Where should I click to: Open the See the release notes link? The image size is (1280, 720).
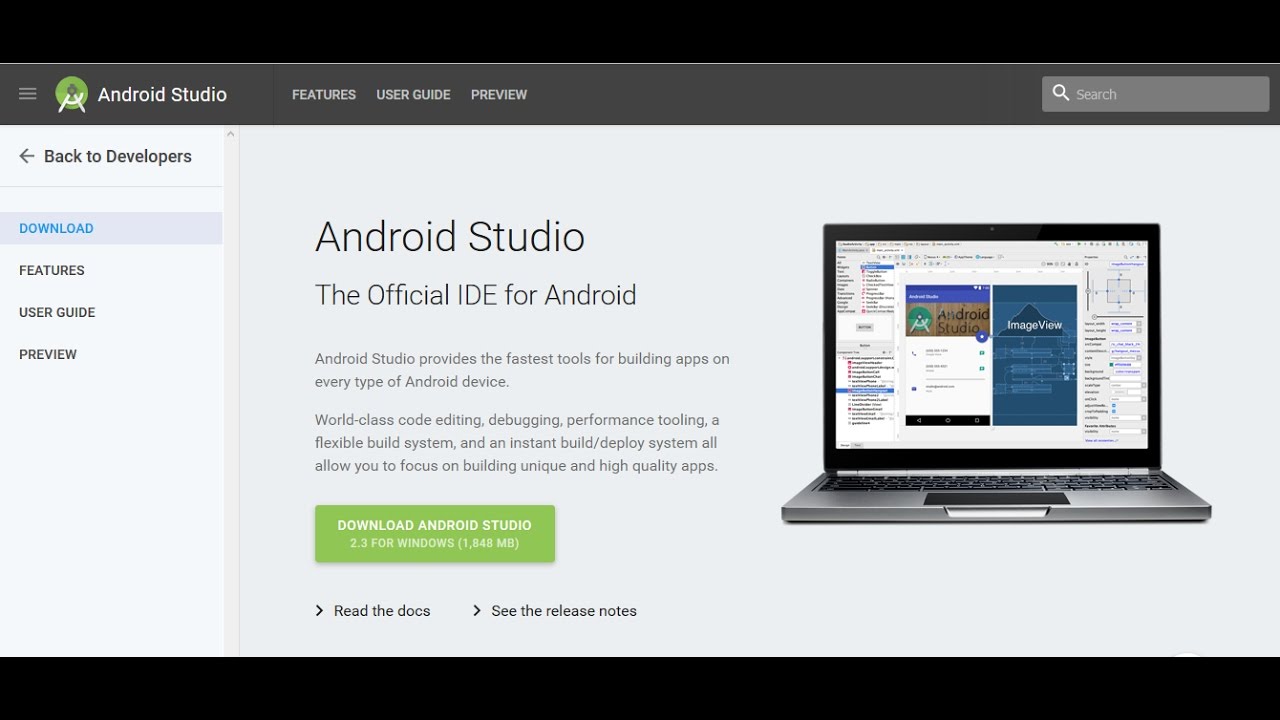click(564, 610)
